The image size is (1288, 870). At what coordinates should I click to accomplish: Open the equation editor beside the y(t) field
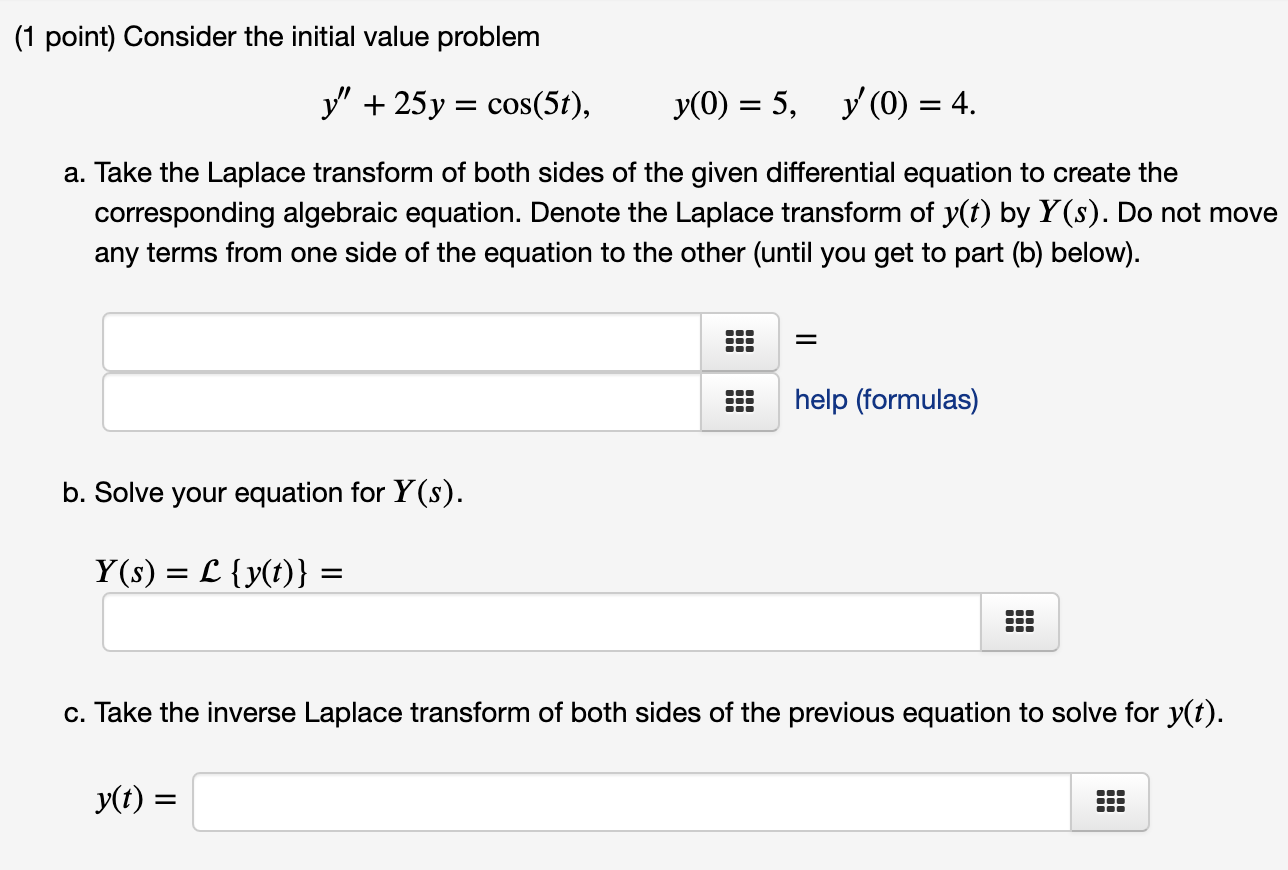coord(1110,801)
